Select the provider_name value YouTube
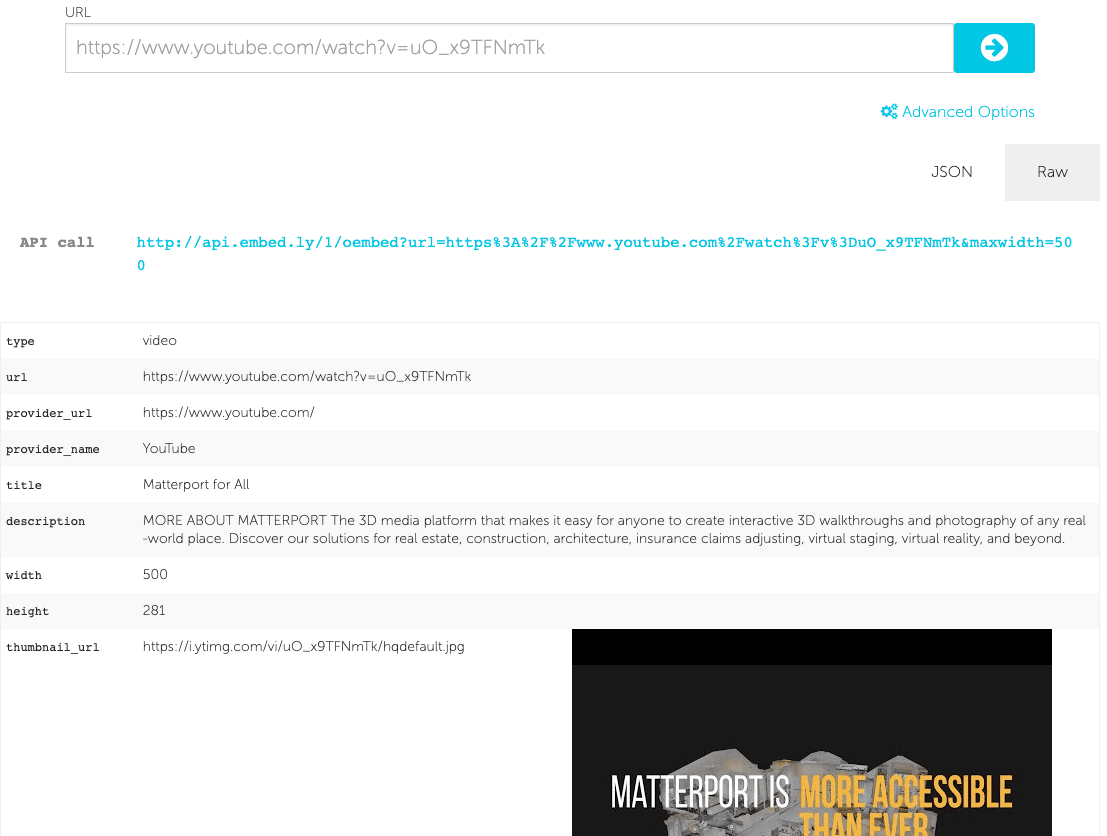The image size is (1107, 836). [169, 448]
